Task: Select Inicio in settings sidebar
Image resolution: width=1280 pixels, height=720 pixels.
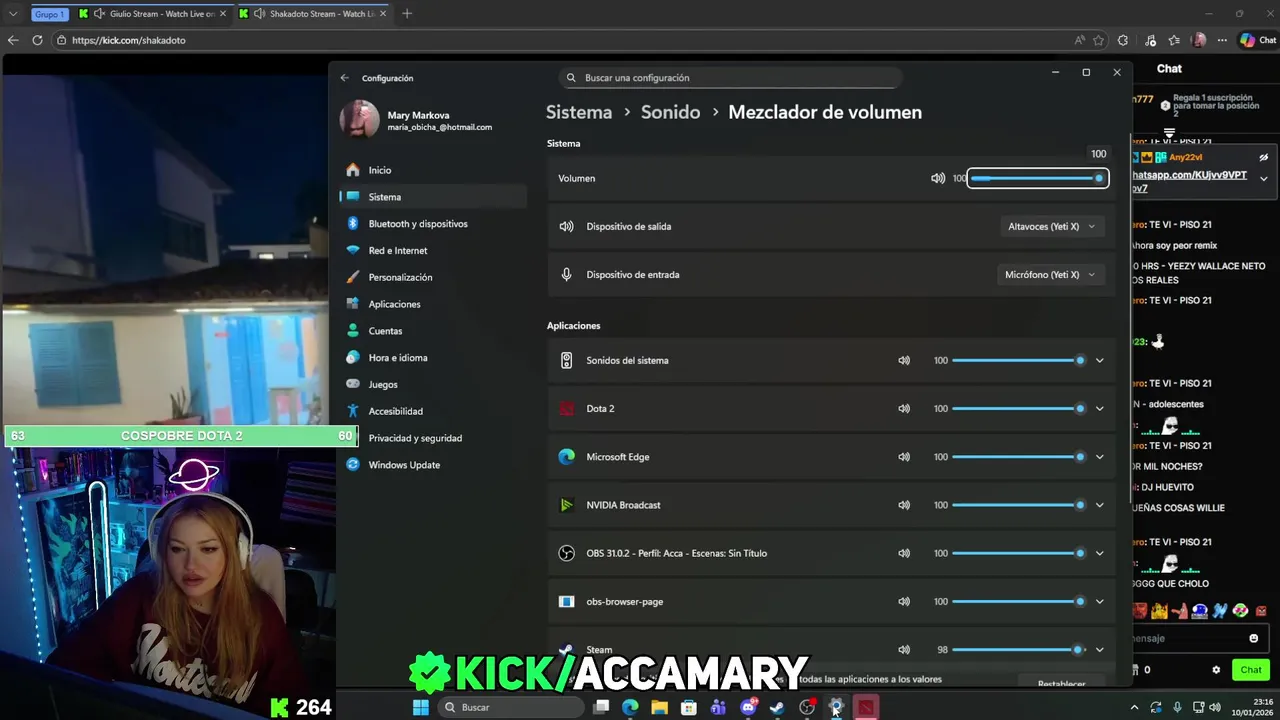Action: [433, 170]
